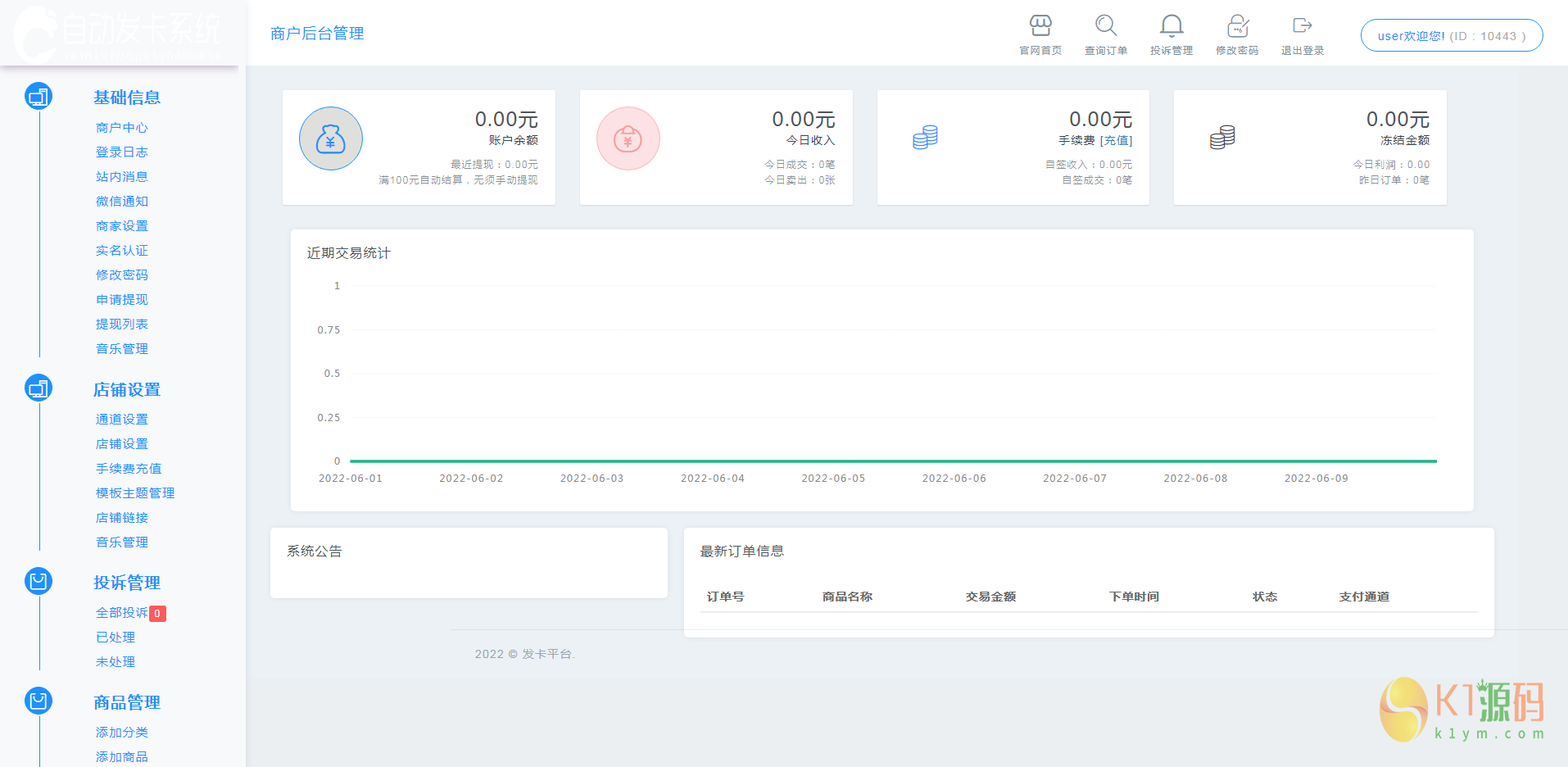Viewport: 1568px width, 767px height.
Task: Expand the 店铺设置 sidebar section
Action: [x=127, y=390]
